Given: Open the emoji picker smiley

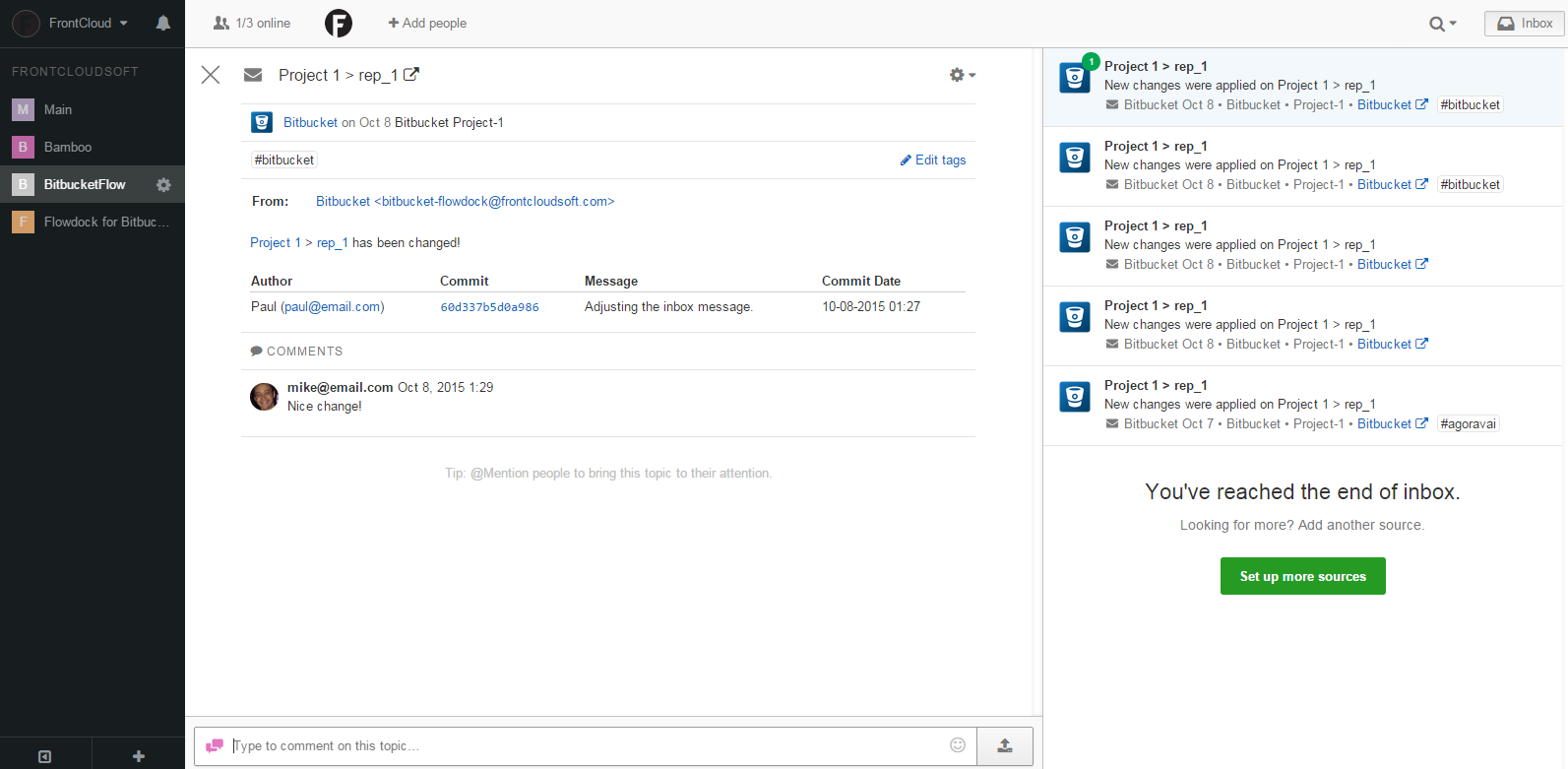Looking at the screenshot, I should [958, 744].
